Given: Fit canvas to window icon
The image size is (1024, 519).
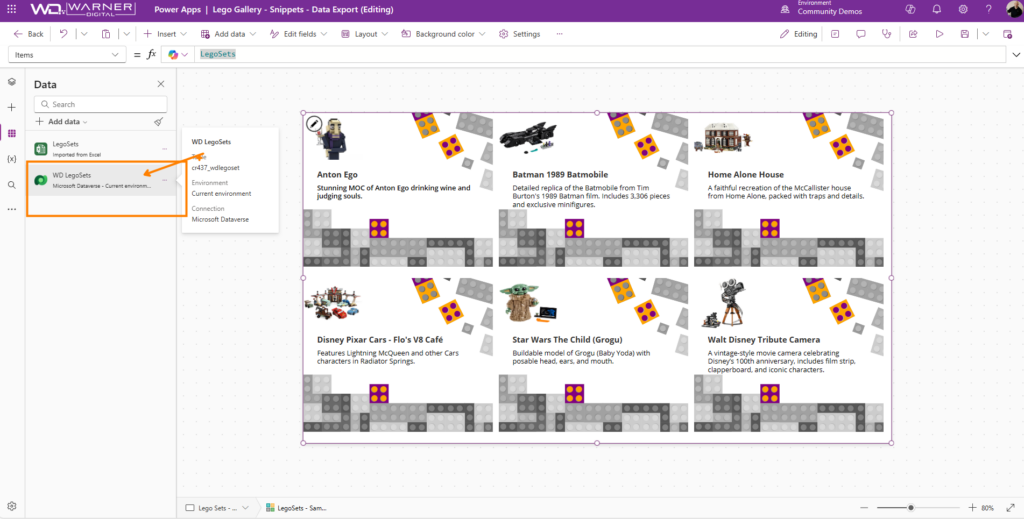Looking at the screenshot, I should [1010, 508].
